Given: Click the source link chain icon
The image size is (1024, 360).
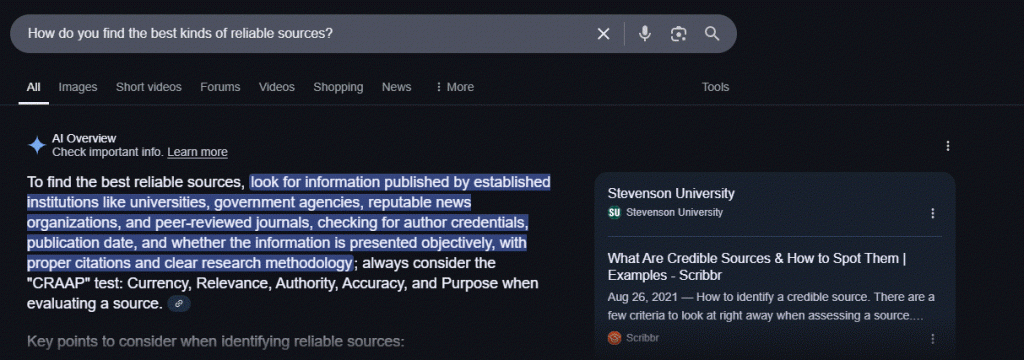Looking at the screenshot, I should point(179,304).
